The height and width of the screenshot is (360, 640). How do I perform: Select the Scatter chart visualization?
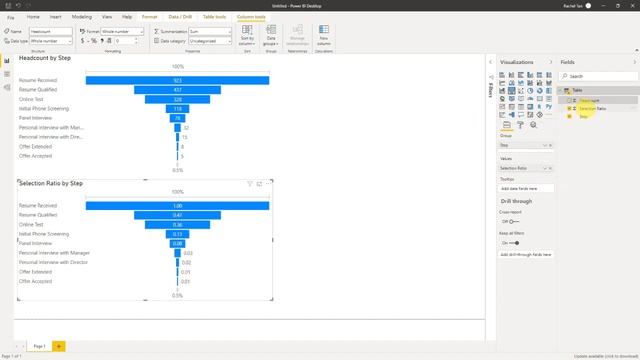(x=521, y=91)
